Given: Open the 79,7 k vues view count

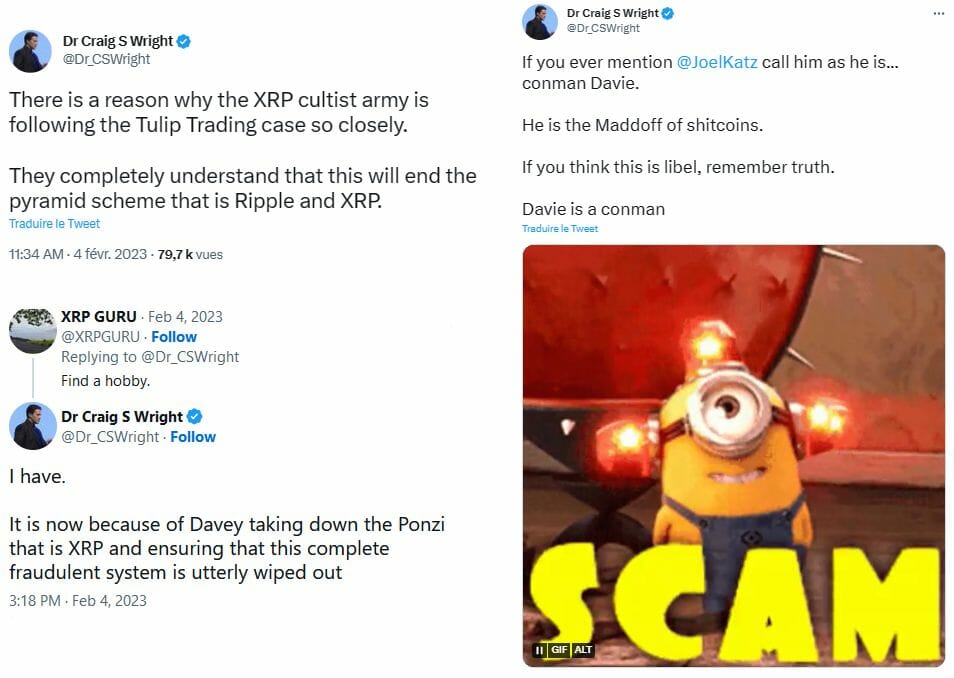Looking at the screenshot, I should pyautogui.click(x=190, y=254).
